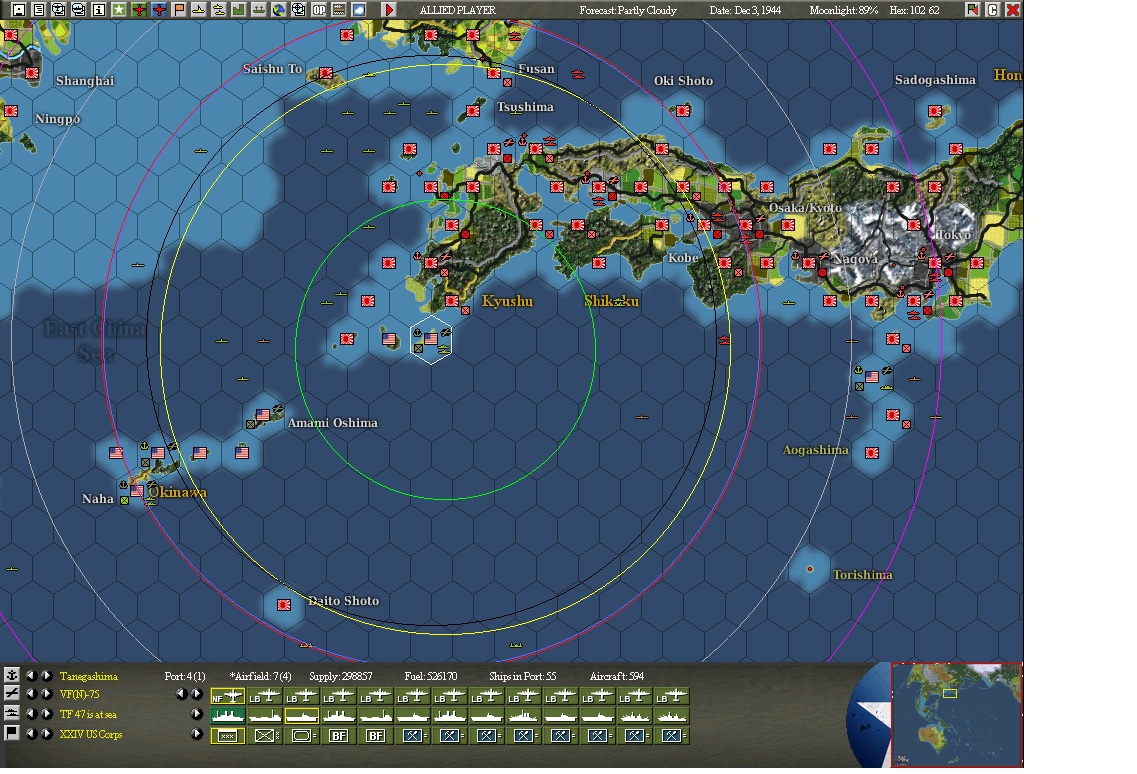Viewport: 1137px width, 774px height.
Task: Click the crosshair target toolbar icon
Action: pos(298,10)
